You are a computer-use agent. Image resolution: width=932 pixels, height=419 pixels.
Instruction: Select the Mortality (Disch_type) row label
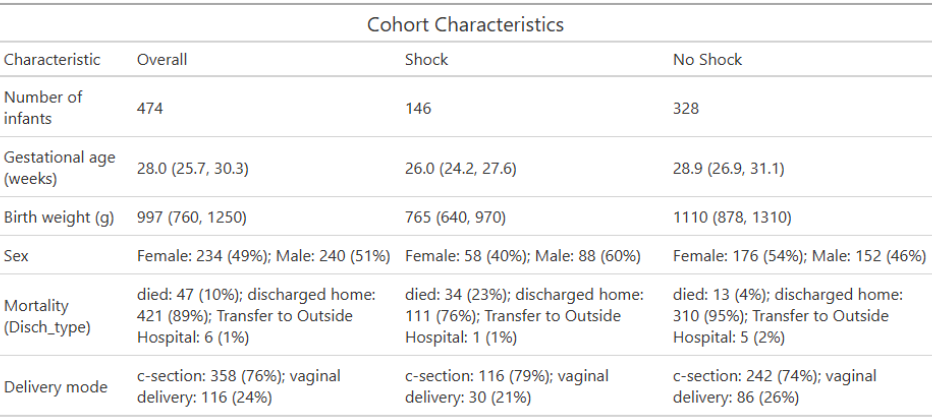coord(48,316)
